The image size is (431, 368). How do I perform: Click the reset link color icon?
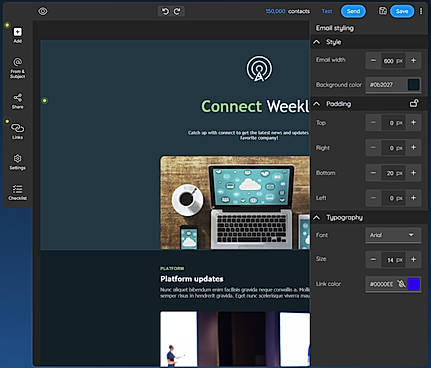401,284
